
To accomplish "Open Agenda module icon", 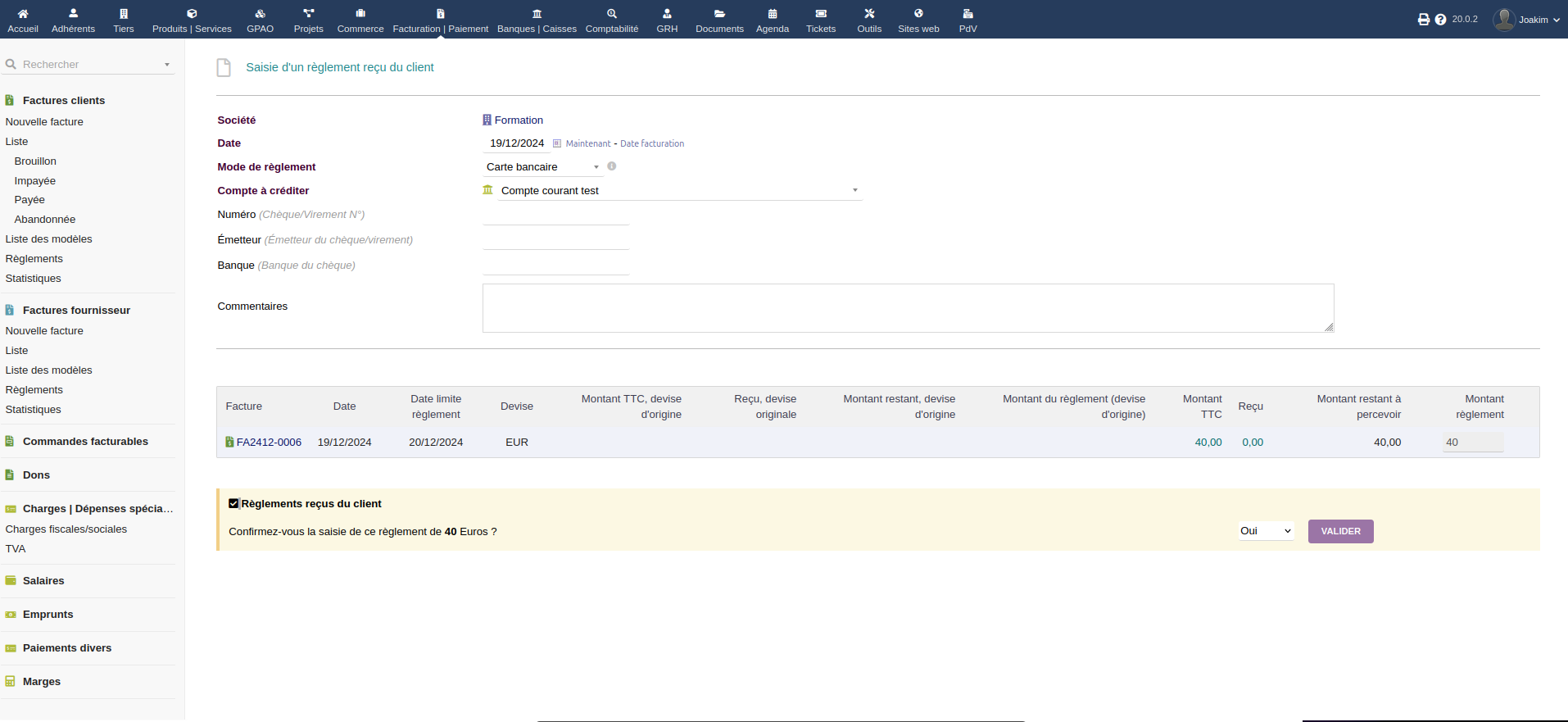I will click(773, 13).
